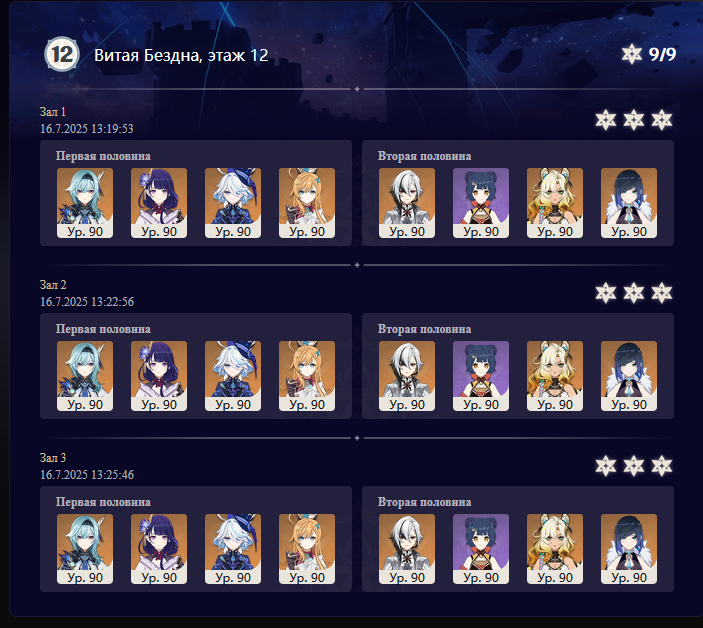Screen dimensions: 703x628
Task: Open the purple-haired character card in Зал 3
Action: pos(159,549)
